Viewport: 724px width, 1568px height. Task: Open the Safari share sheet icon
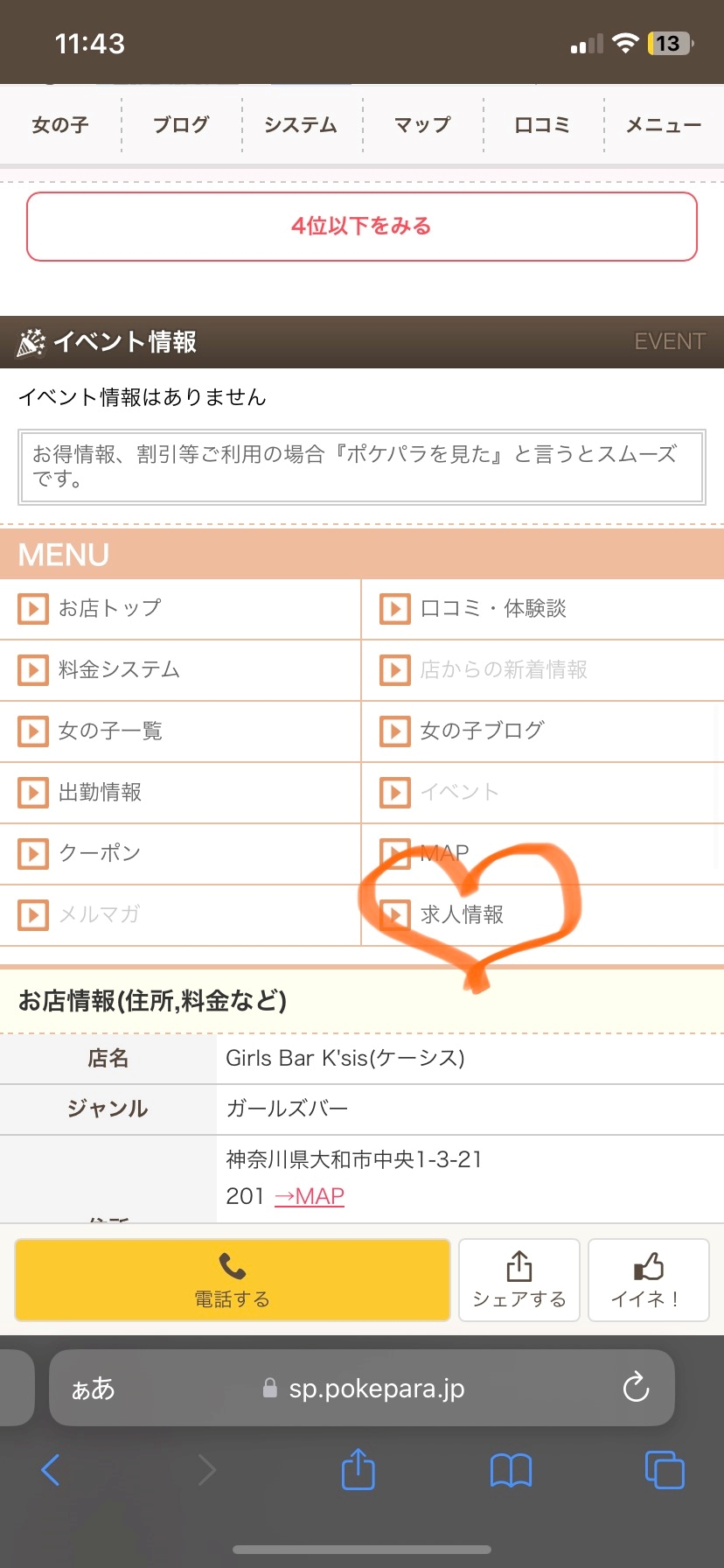(358, 1469)
